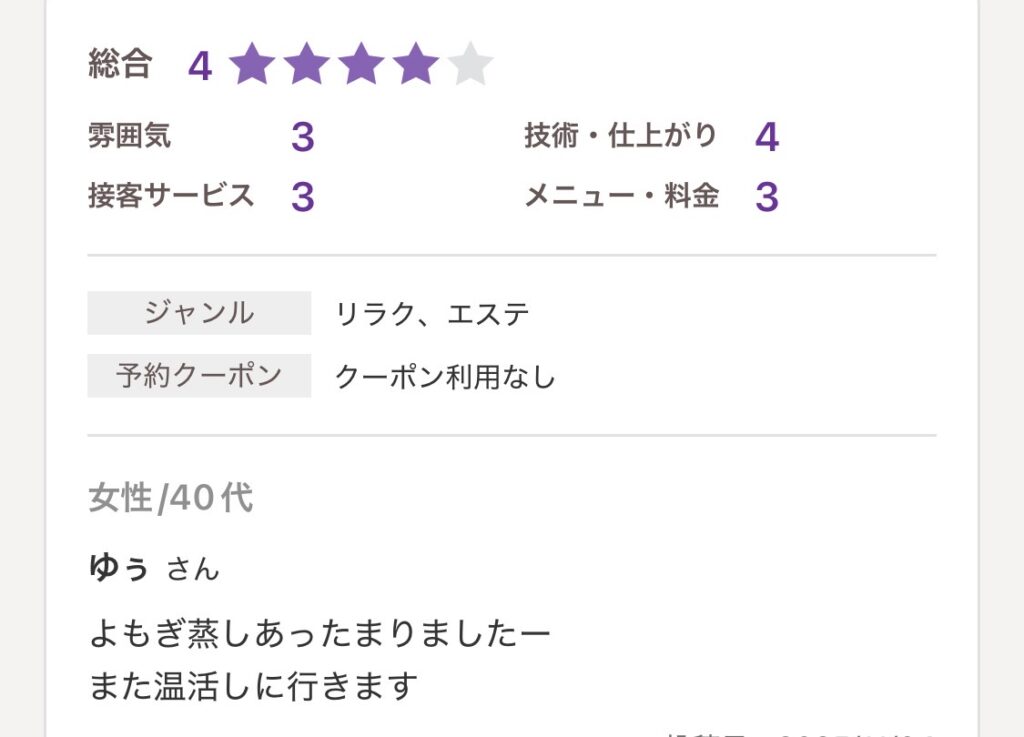Select the メニュー・料金 rating label
Screen dimensions: 1024x737
[621, 196]
